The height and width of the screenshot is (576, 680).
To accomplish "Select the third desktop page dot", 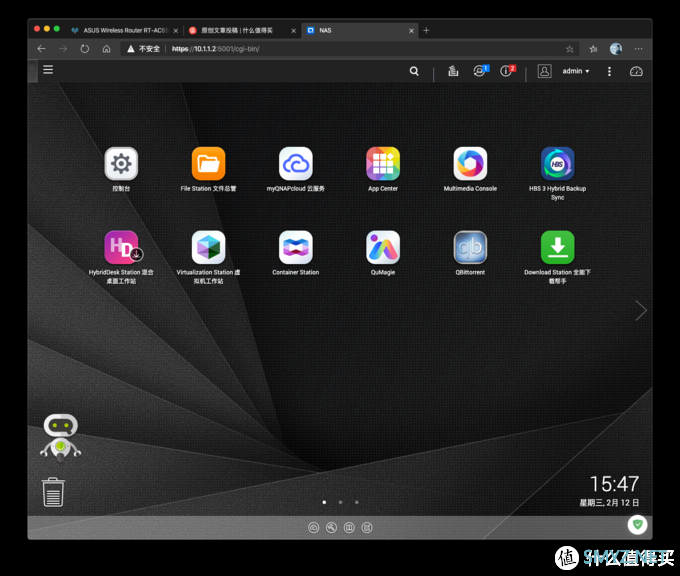I will tap(356, 502).
